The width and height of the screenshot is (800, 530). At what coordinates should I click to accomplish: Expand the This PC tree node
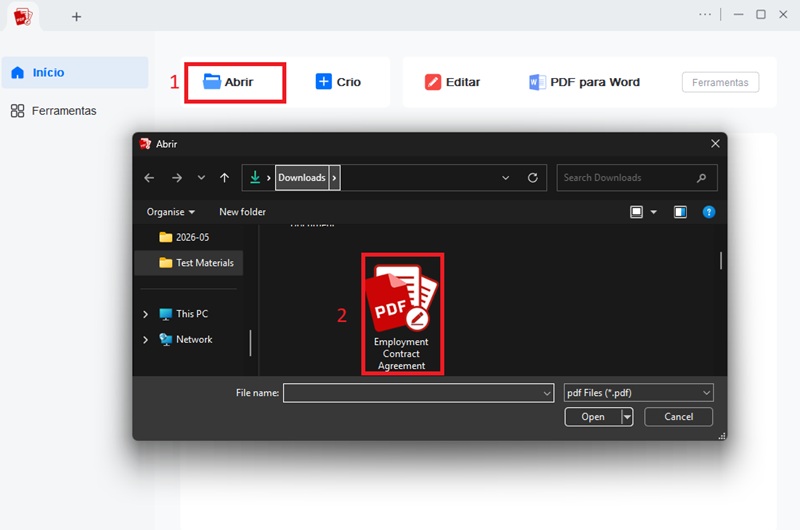pyautogui.click(x=145, y=314)
